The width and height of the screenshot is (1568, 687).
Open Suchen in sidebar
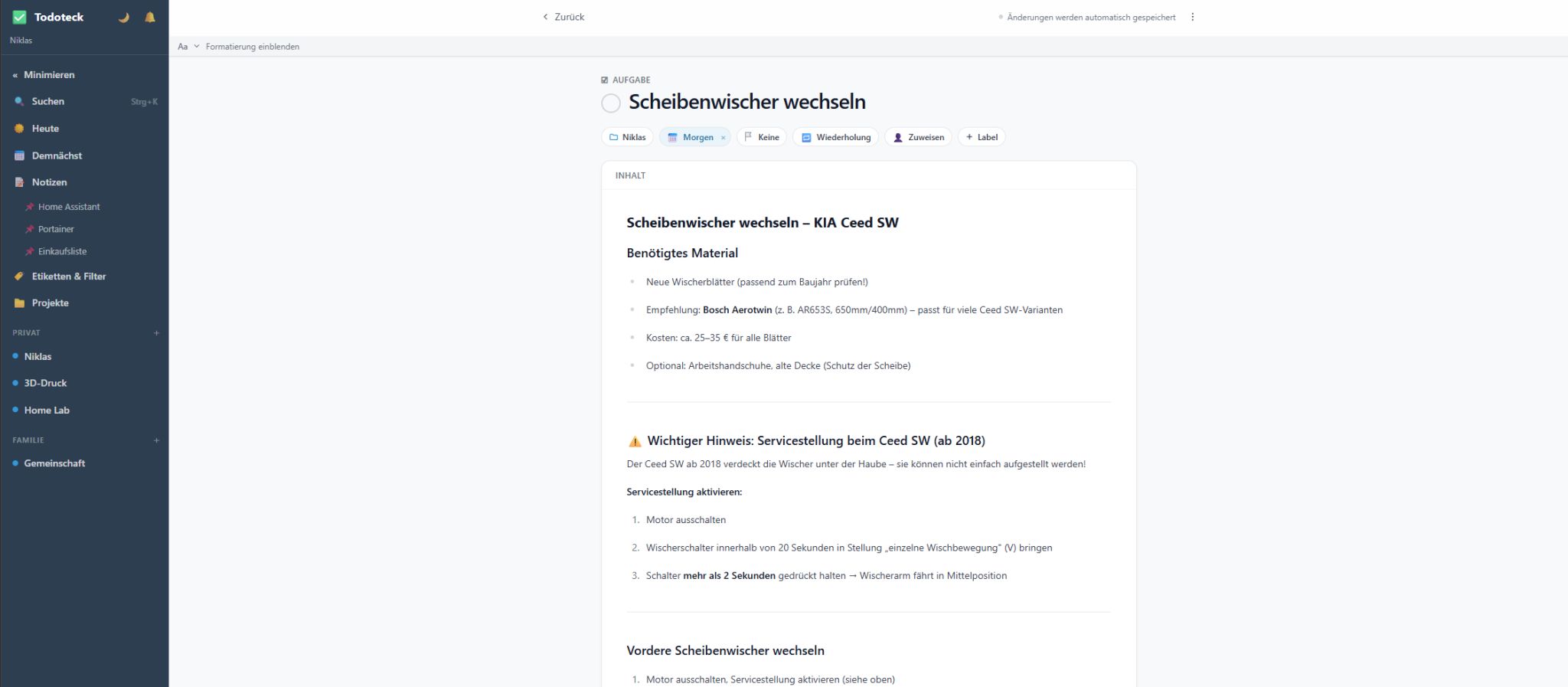point(84,101)
